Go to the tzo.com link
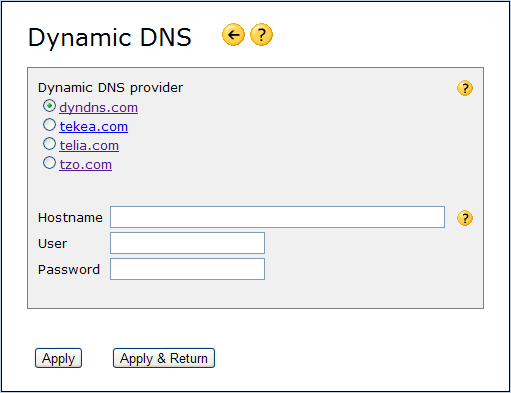 pyautogui.click(x=86, y=165)
